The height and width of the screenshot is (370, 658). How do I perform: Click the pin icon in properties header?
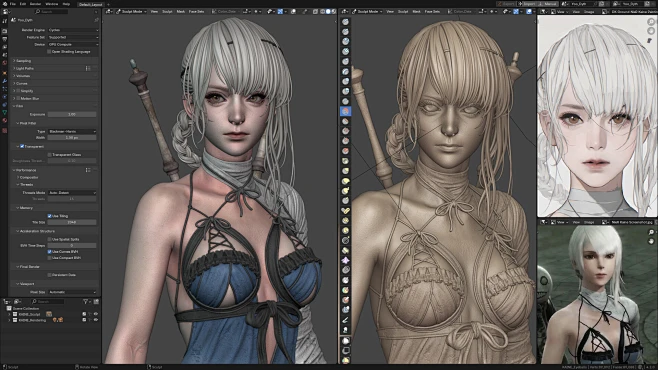tap(97, 20)
